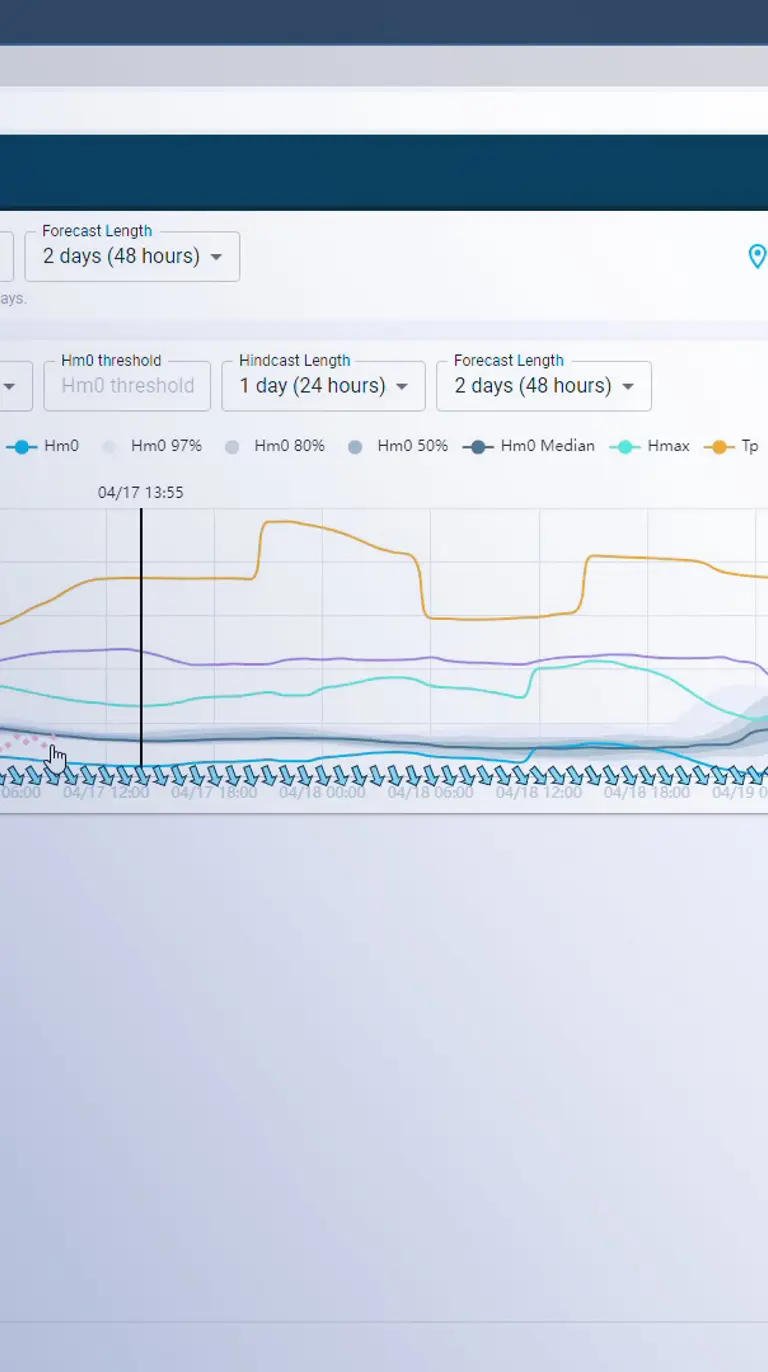The width and height of the screenshot is (768, 1372).
Task: Click the Hm0 threshold input field
Action: point(127,386)
